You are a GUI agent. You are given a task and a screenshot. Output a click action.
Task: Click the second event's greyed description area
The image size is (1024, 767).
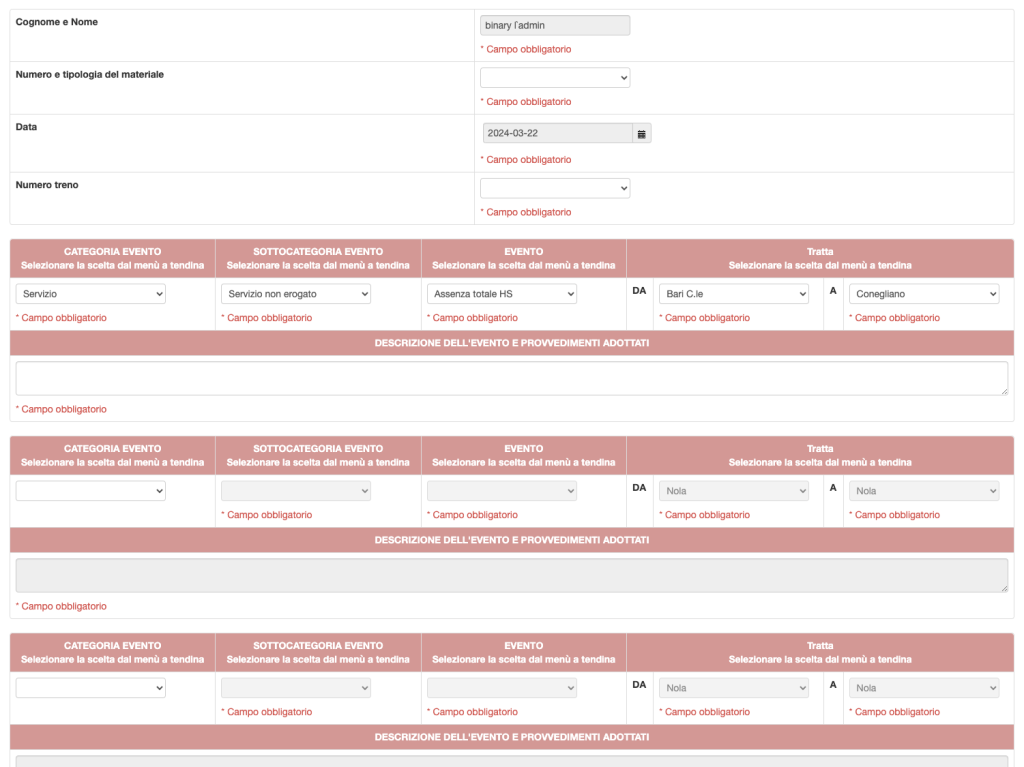pos(512,575)
